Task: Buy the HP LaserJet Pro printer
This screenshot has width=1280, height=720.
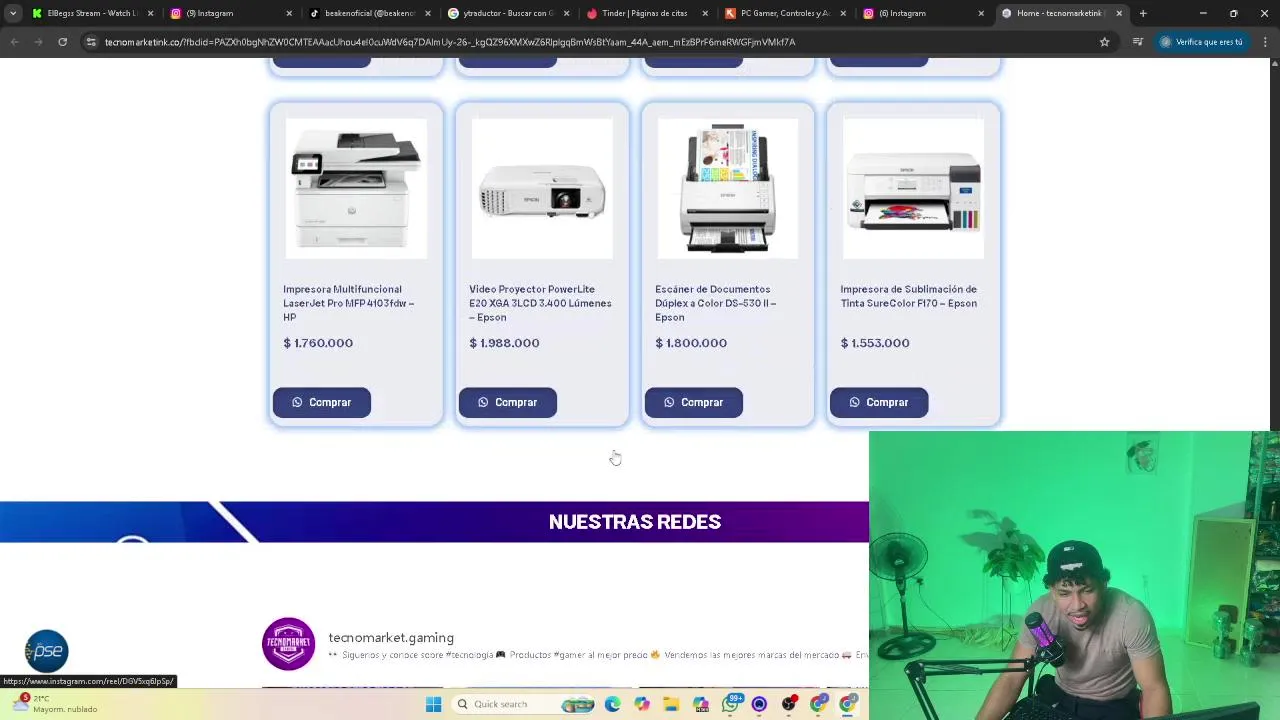Action: (x=321, y=402)
